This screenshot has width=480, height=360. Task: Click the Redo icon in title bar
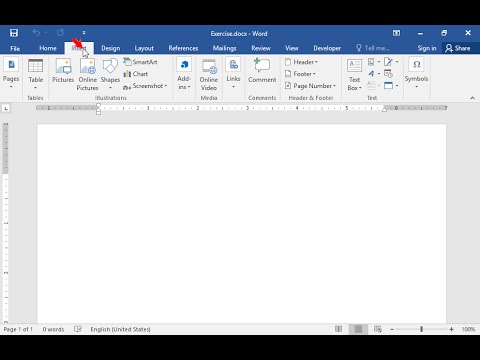point(60,32)
